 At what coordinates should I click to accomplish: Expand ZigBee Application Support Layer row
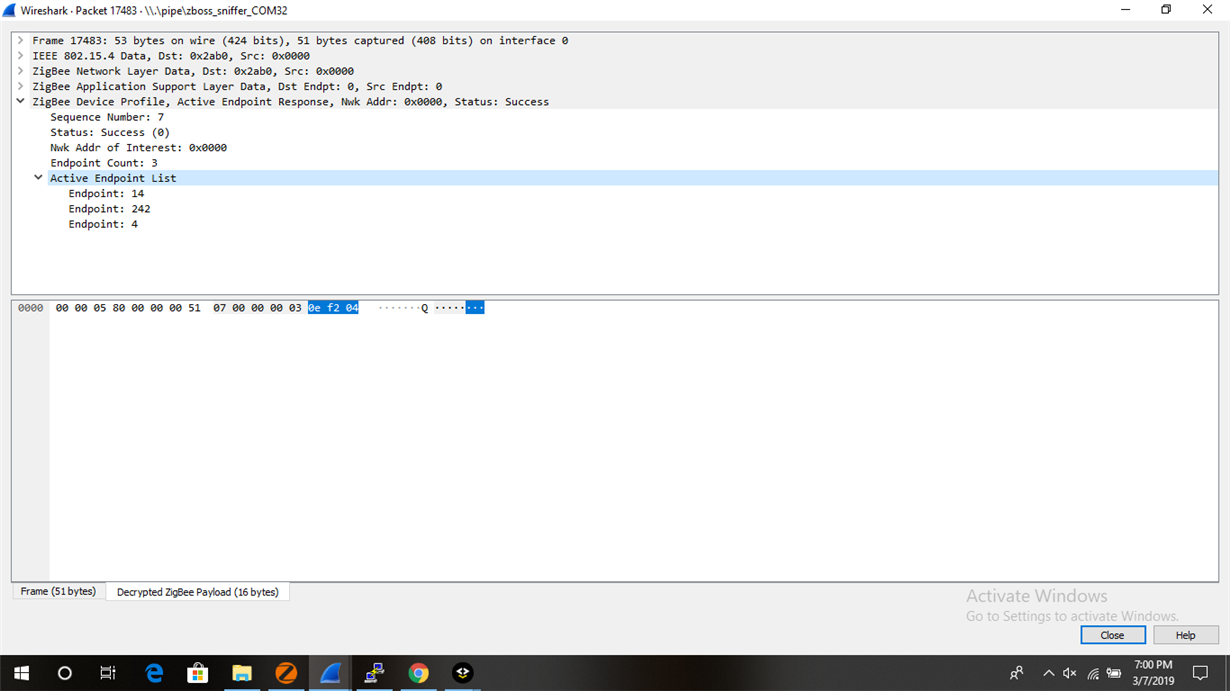pos(20,86)
